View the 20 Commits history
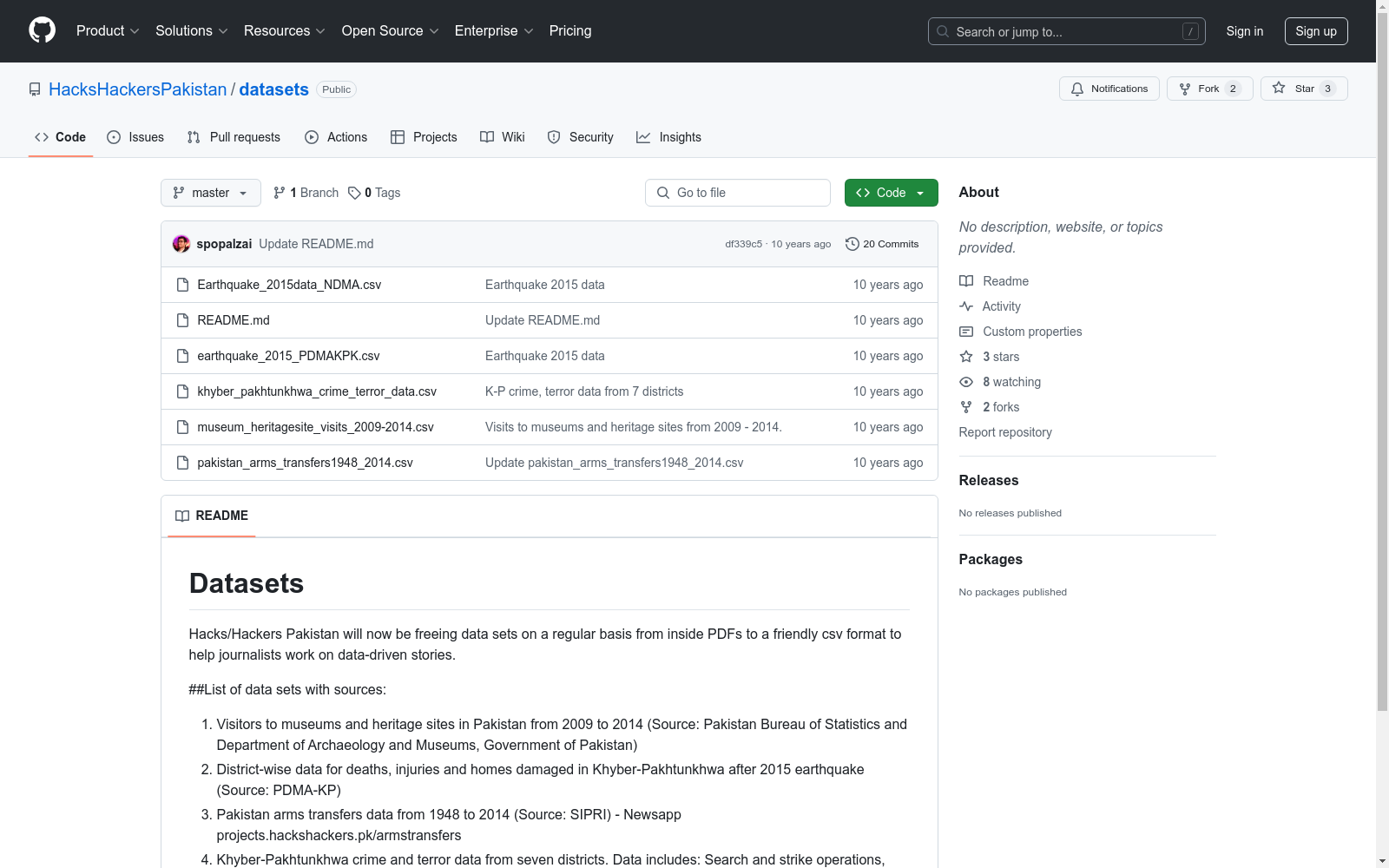The width and height of the screenshot is (1389, 868). (x=882, y=244)
